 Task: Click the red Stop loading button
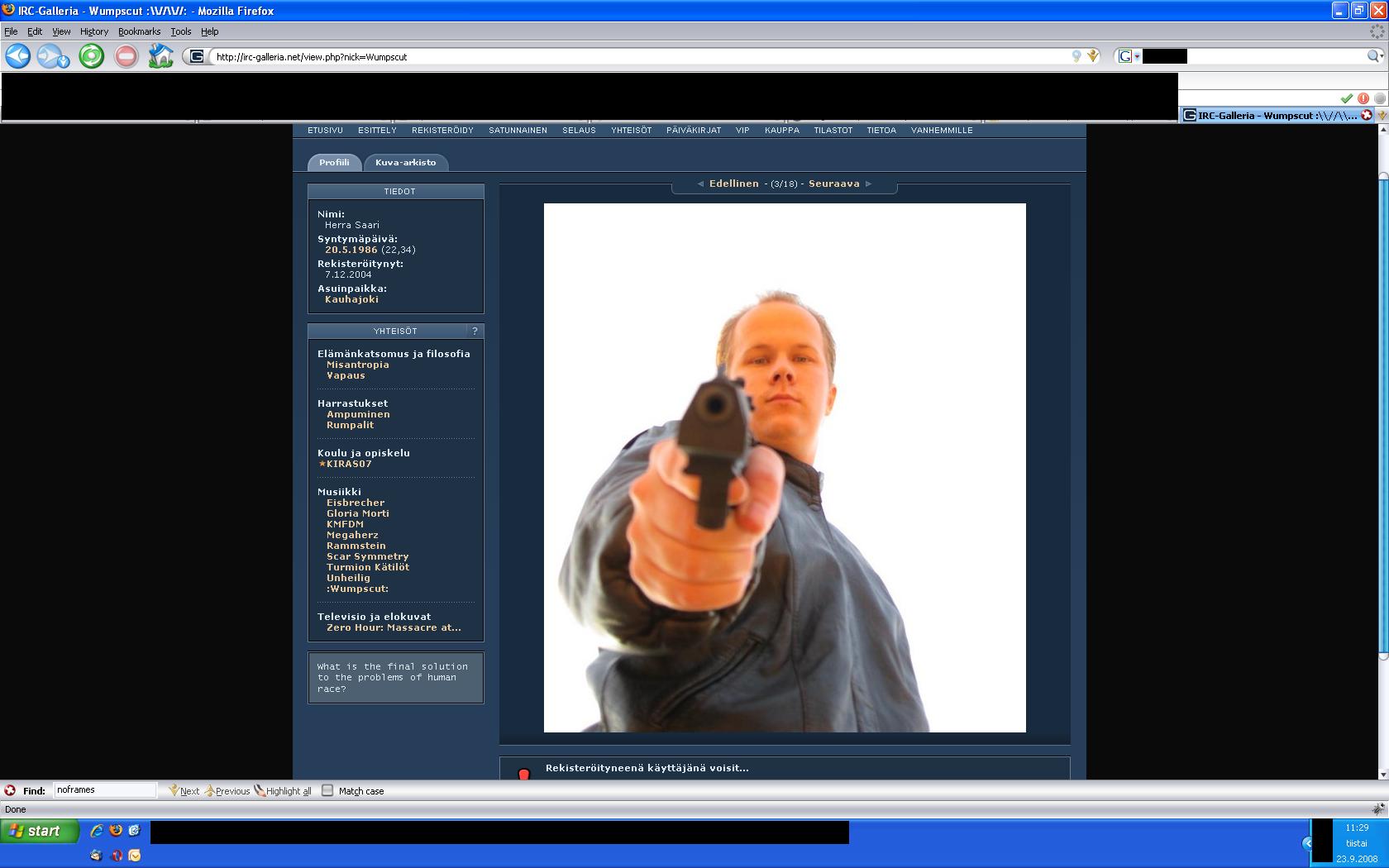(126, 56)
